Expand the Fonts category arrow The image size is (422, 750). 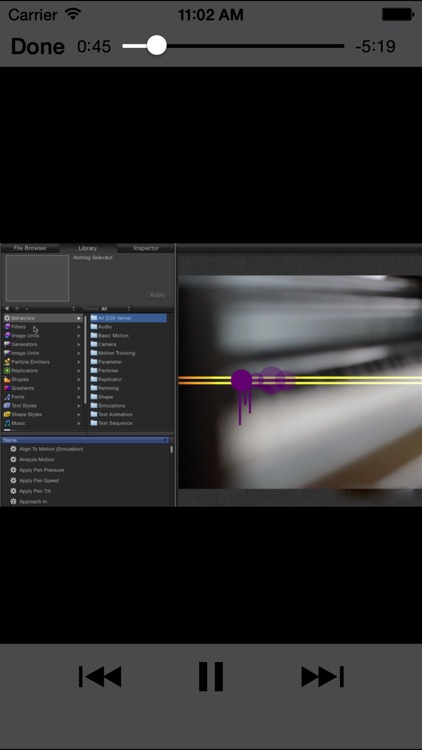pyautogui.click(x=79, y=397)
